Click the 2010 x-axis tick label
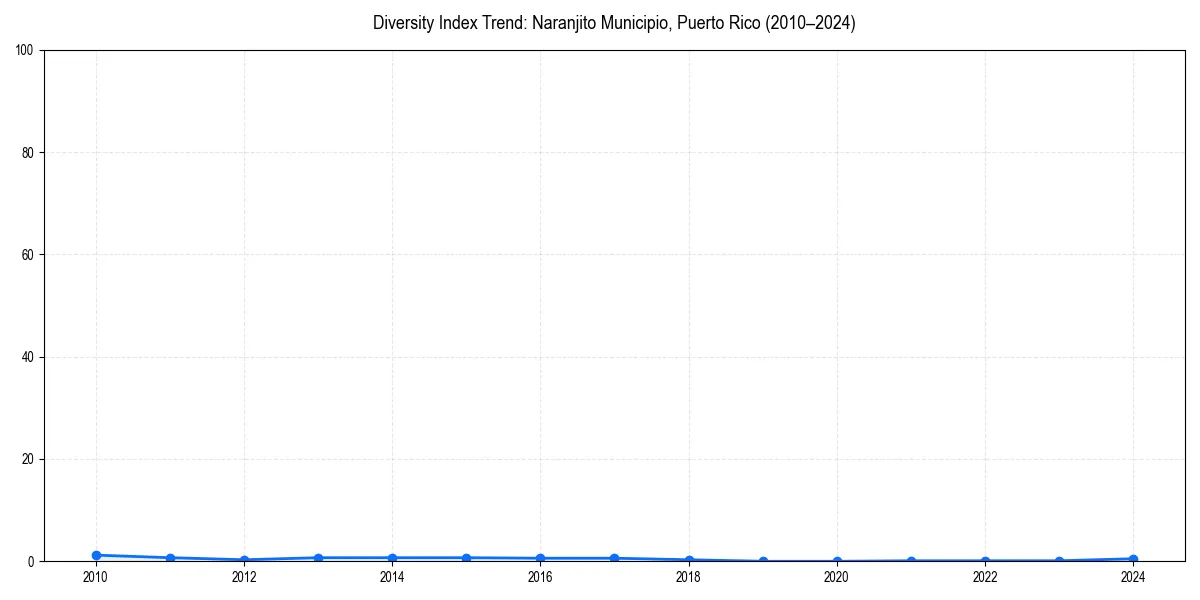The height and width of the screenshot is (600, 1200). click(95, 576)
